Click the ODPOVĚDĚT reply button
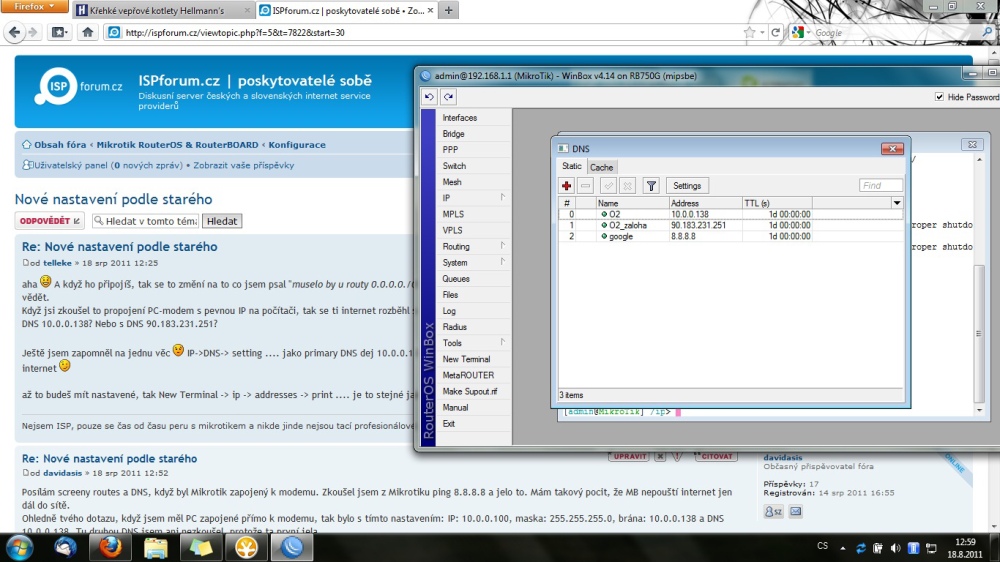 tap(49, 221)
